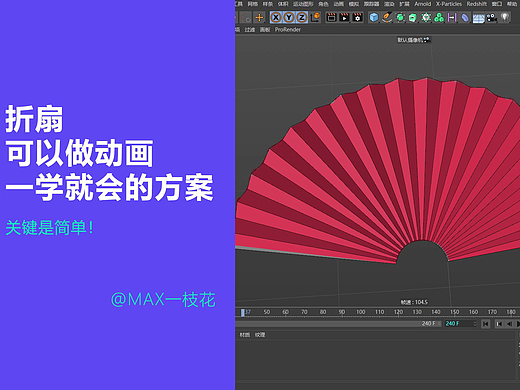Open the 扩展 menu
520x390 pixels.
(404, 4)
